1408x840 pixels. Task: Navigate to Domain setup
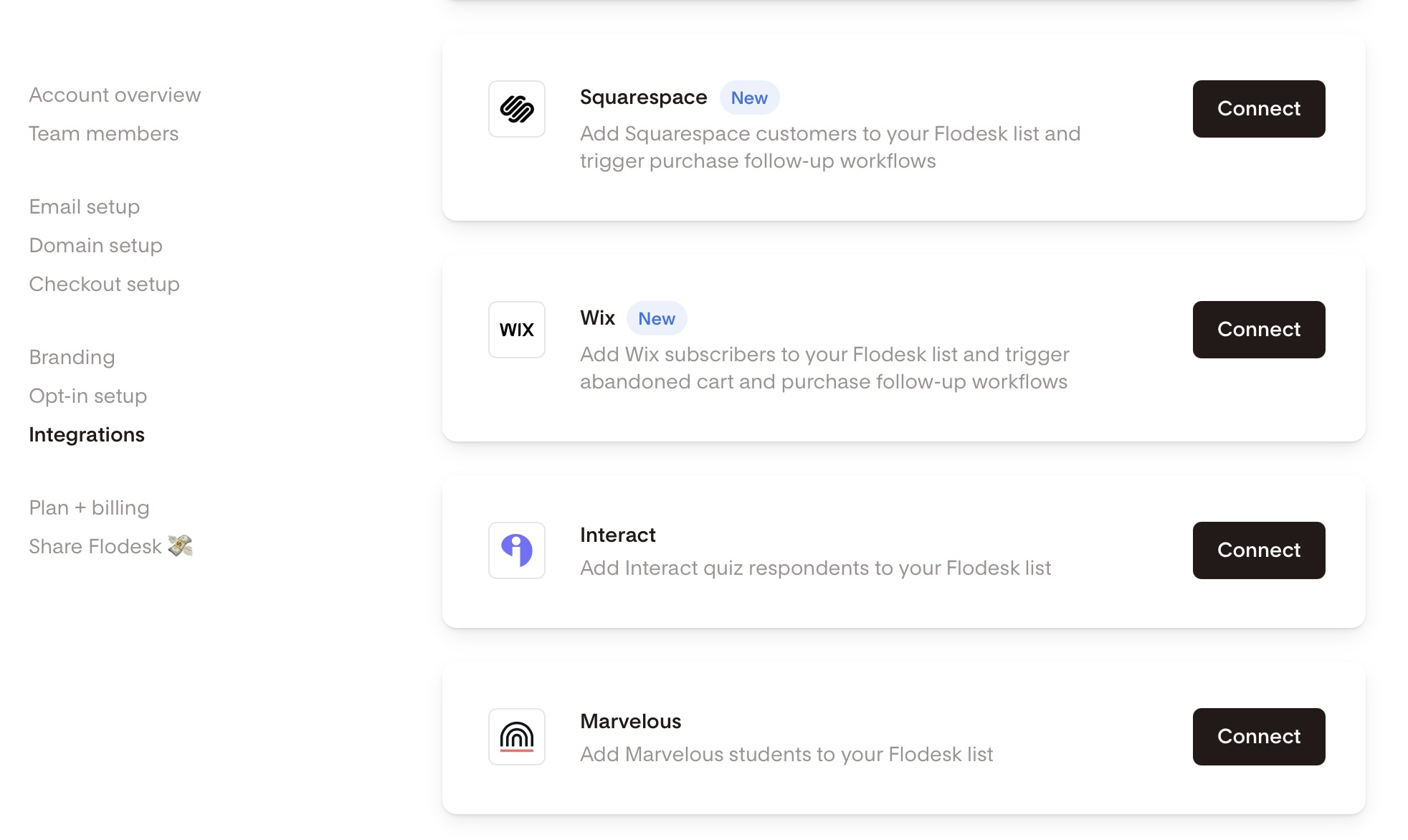coord(96,245)
